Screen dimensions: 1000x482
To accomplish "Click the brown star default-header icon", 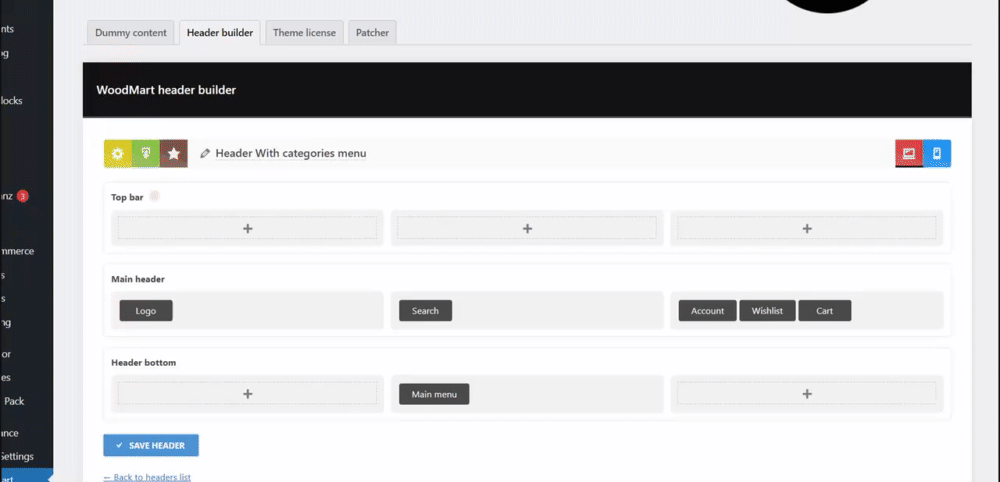I will [173, 154].
